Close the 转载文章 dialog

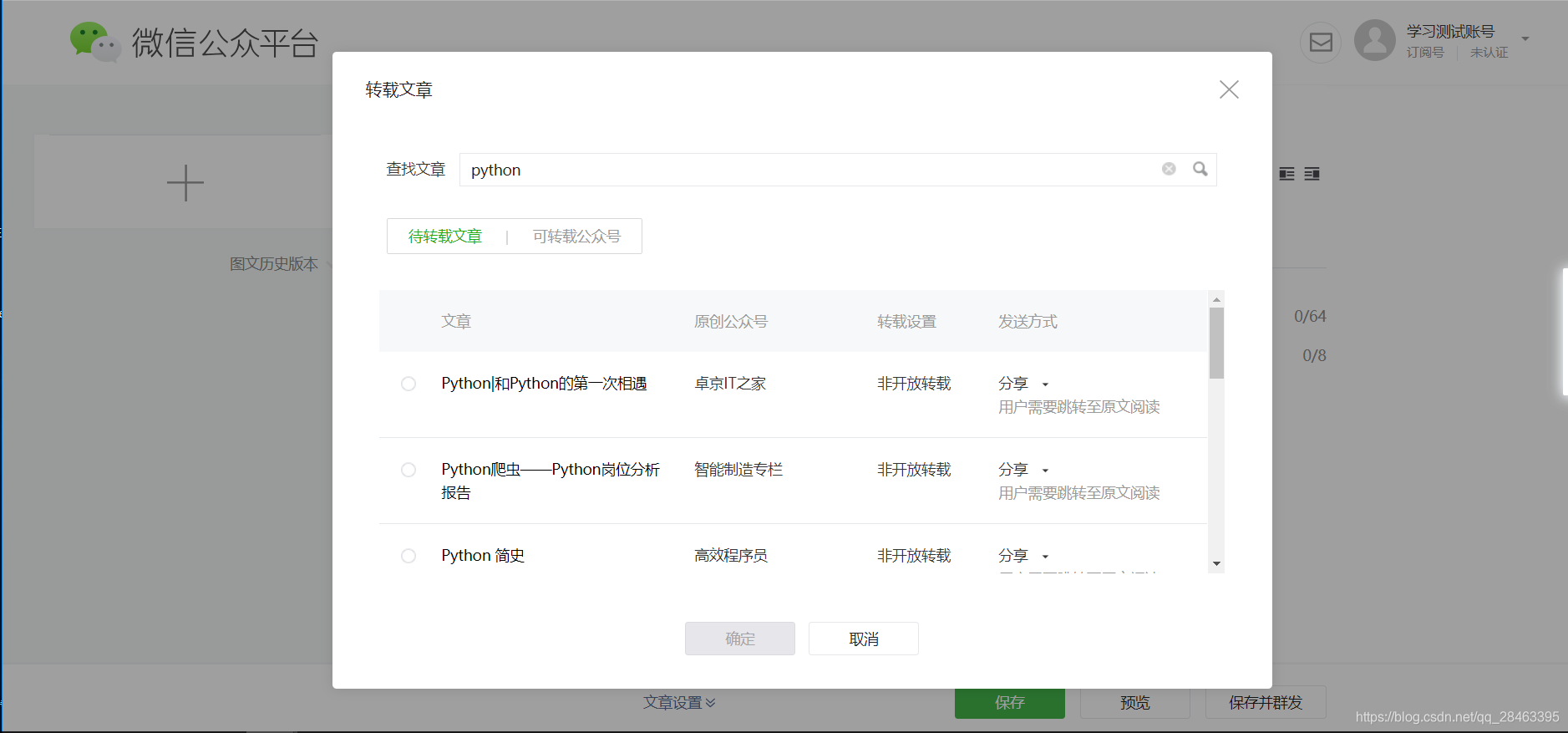click(x=1229, y=89)
